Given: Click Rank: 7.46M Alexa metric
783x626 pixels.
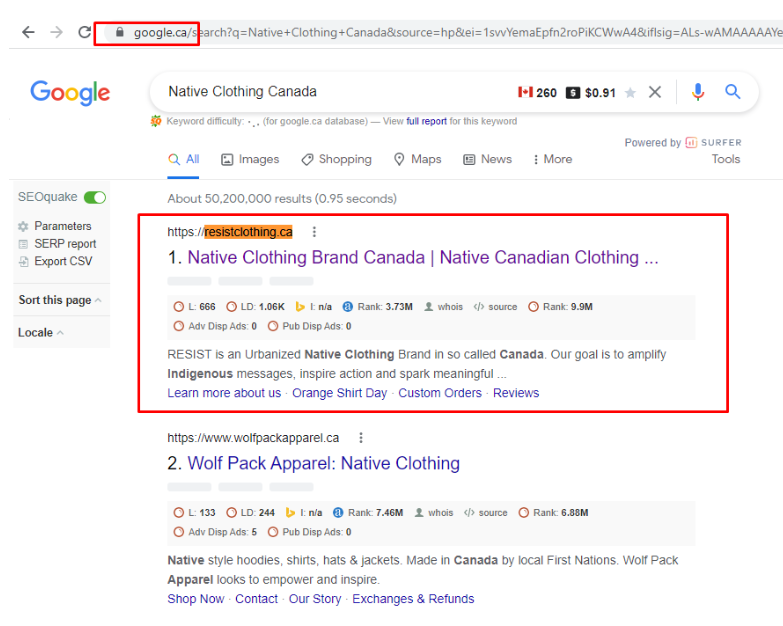Looking at the screenshot, I should pyautogui.click(x=368, y=513).
